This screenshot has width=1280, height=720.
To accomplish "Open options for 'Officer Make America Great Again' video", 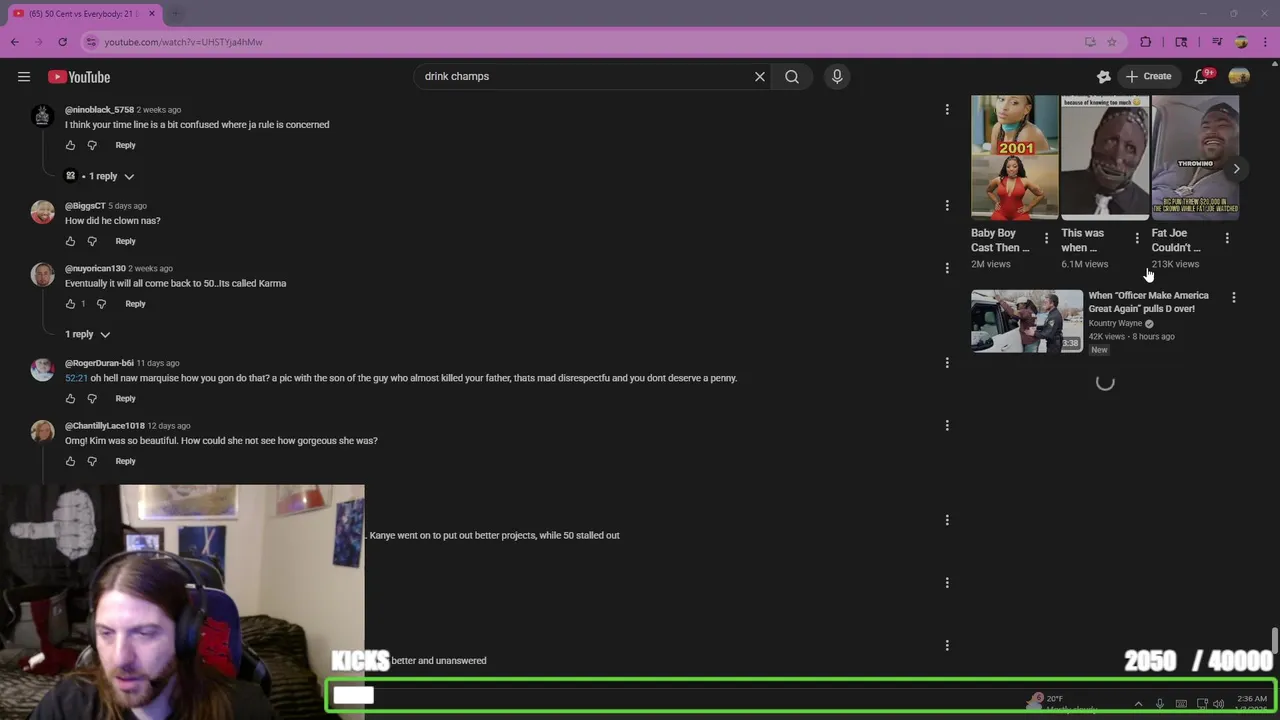I will click(x=1234, y=297).
